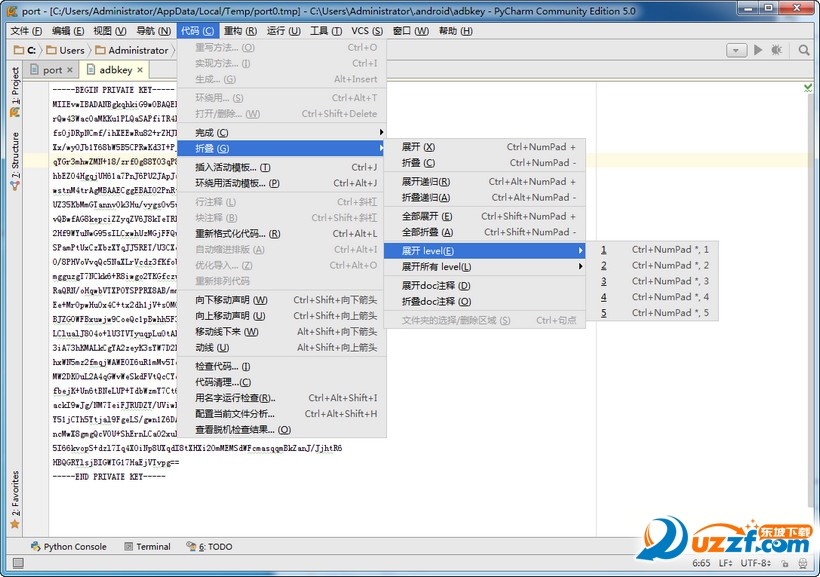This screenshot has height=577, width=820.
Task: Select the 折叠 (G) submenu entry
Action: (282, 148)
